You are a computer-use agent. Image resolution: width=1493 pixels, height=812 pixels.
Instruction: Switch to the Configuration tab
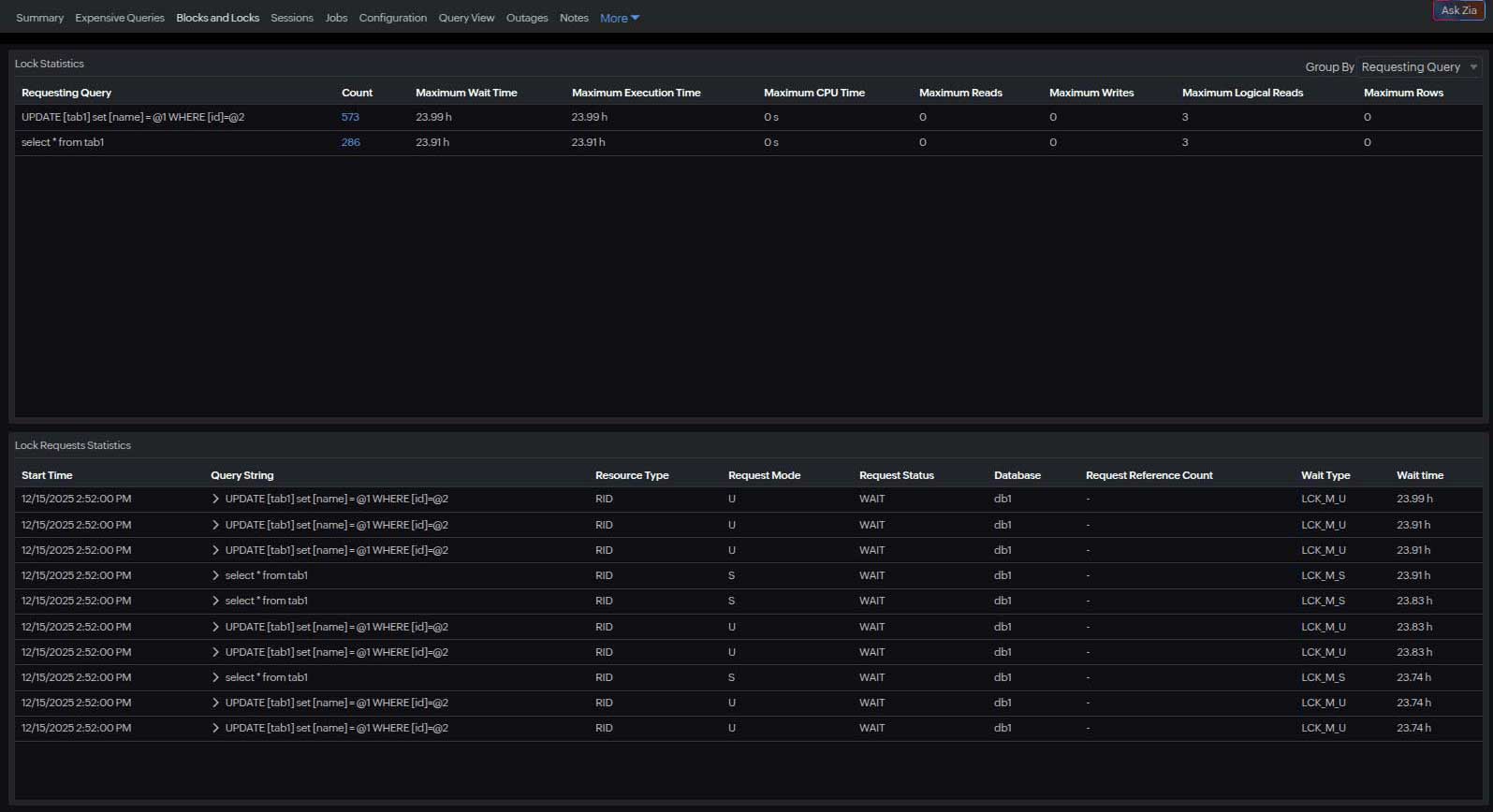point(392,18)
